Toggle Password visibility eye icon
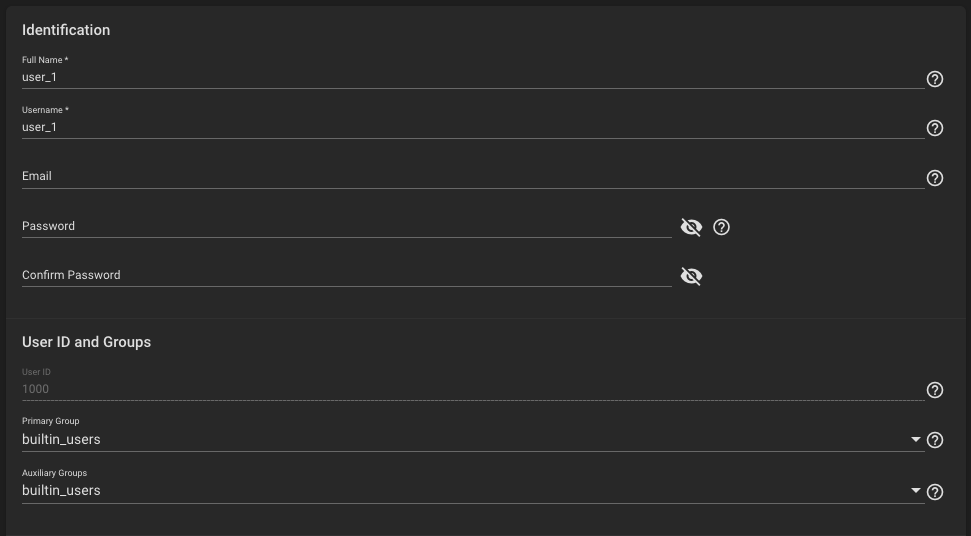Image resolution: width=971 pixels, height=536 pixels. [x=691, y=227]
